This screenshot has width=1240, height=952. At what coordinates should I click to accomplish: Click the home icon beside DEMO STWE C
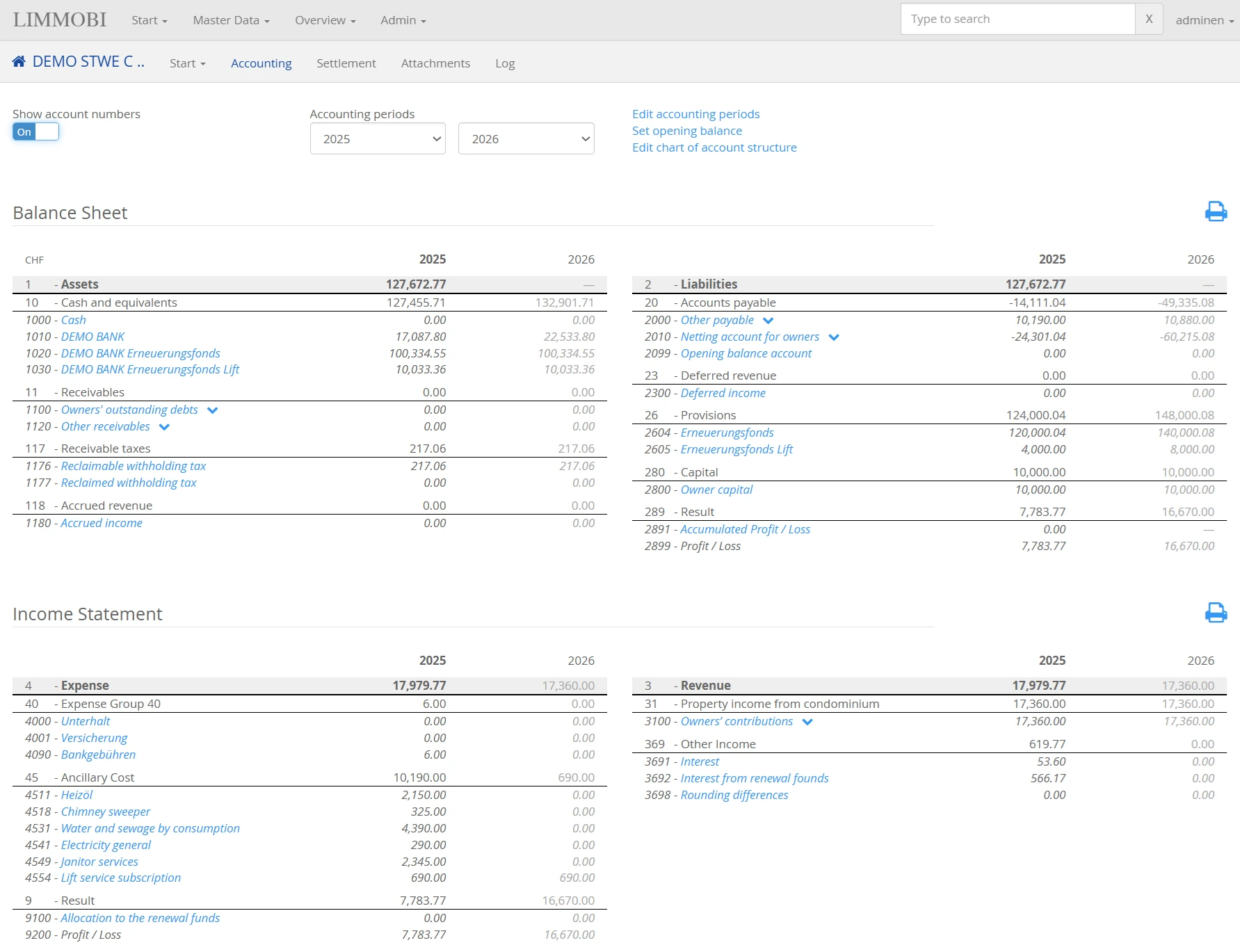(19, 62)
